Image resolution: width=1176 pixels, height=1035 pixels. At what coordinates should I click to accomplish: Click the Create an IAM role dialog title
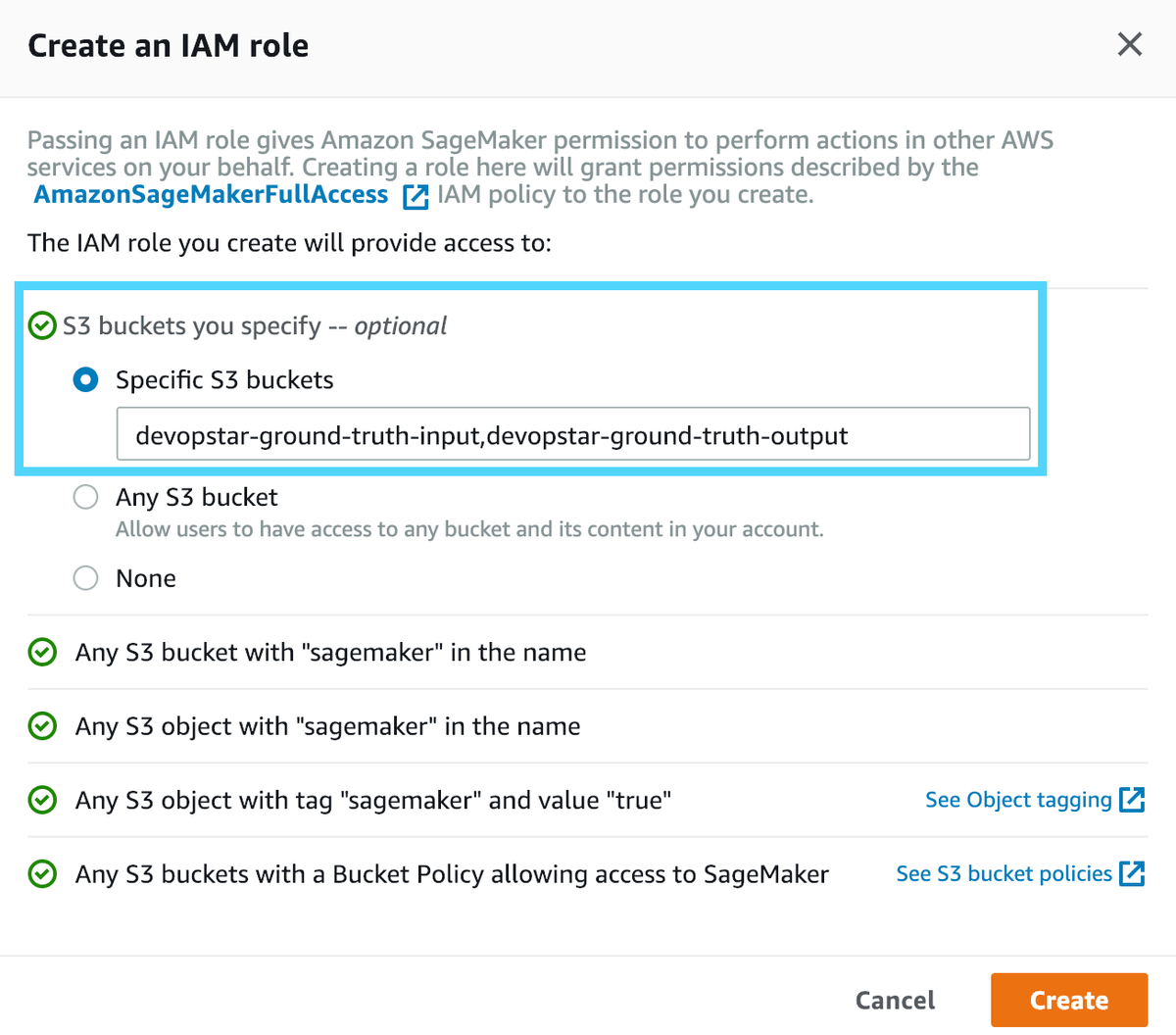pyautogui.click(x=168, y=45)
